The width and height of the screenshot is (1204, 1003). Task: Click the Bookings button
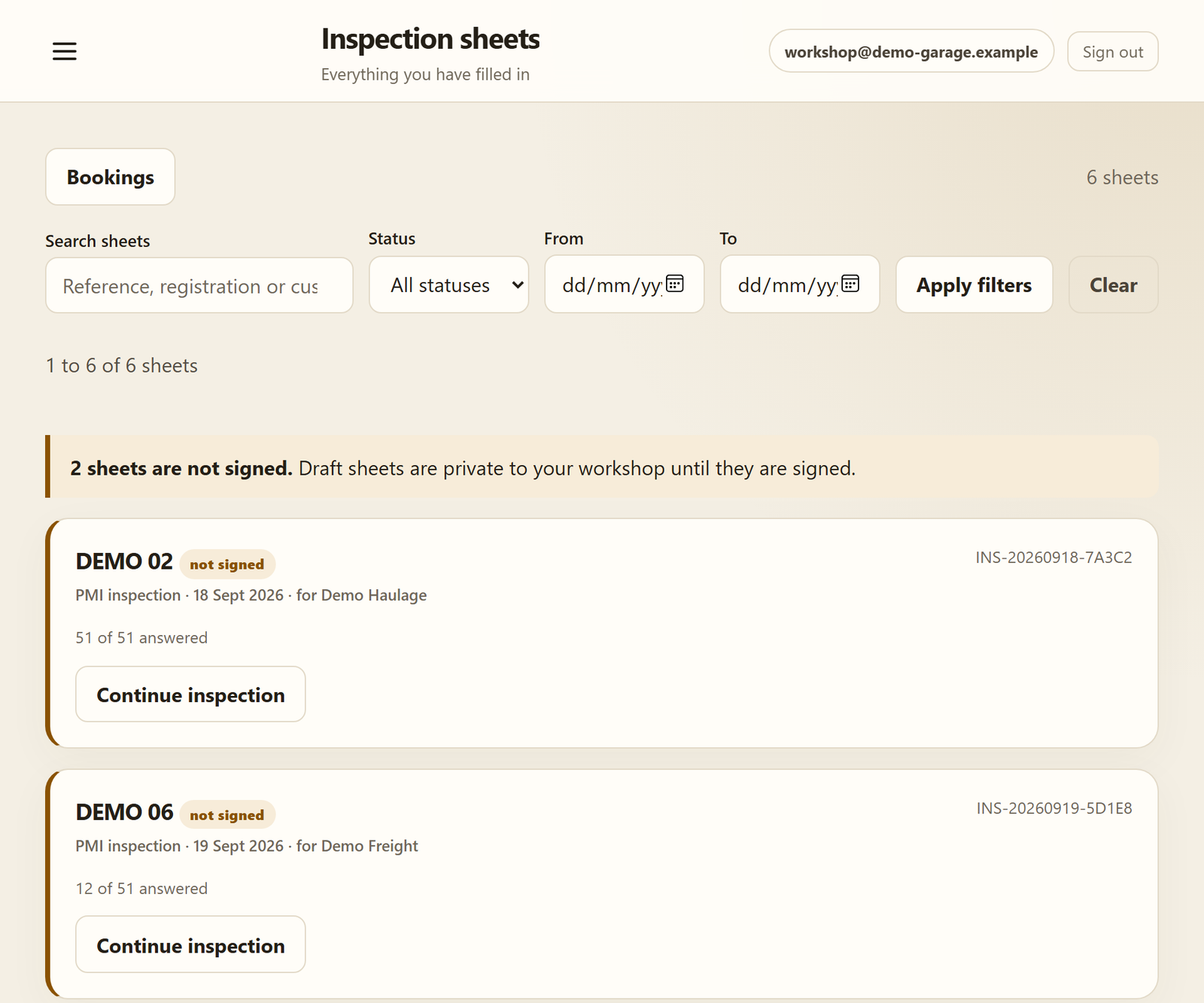[111, 177]
